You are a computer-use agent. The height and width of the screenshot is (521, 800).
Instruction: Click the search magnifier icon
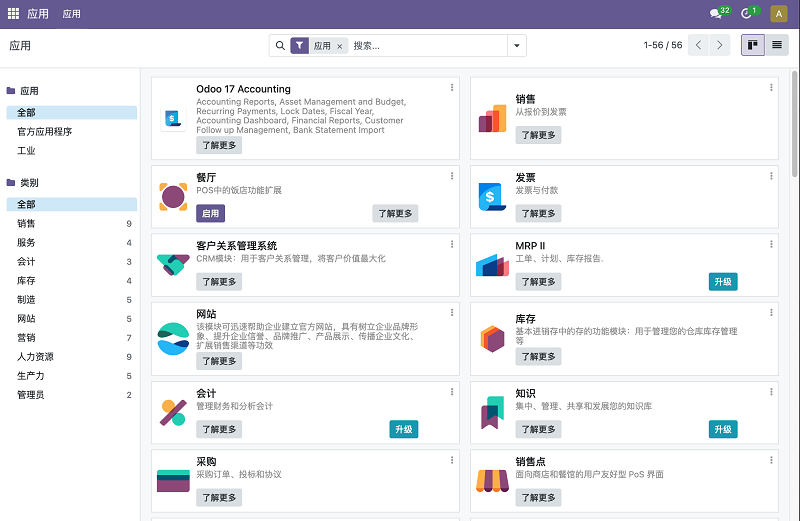[280, 45]
